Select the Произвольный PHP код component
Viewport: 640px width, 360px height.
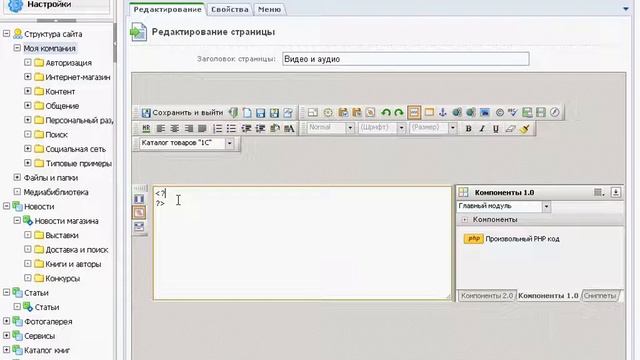click(x=511, y=239)
